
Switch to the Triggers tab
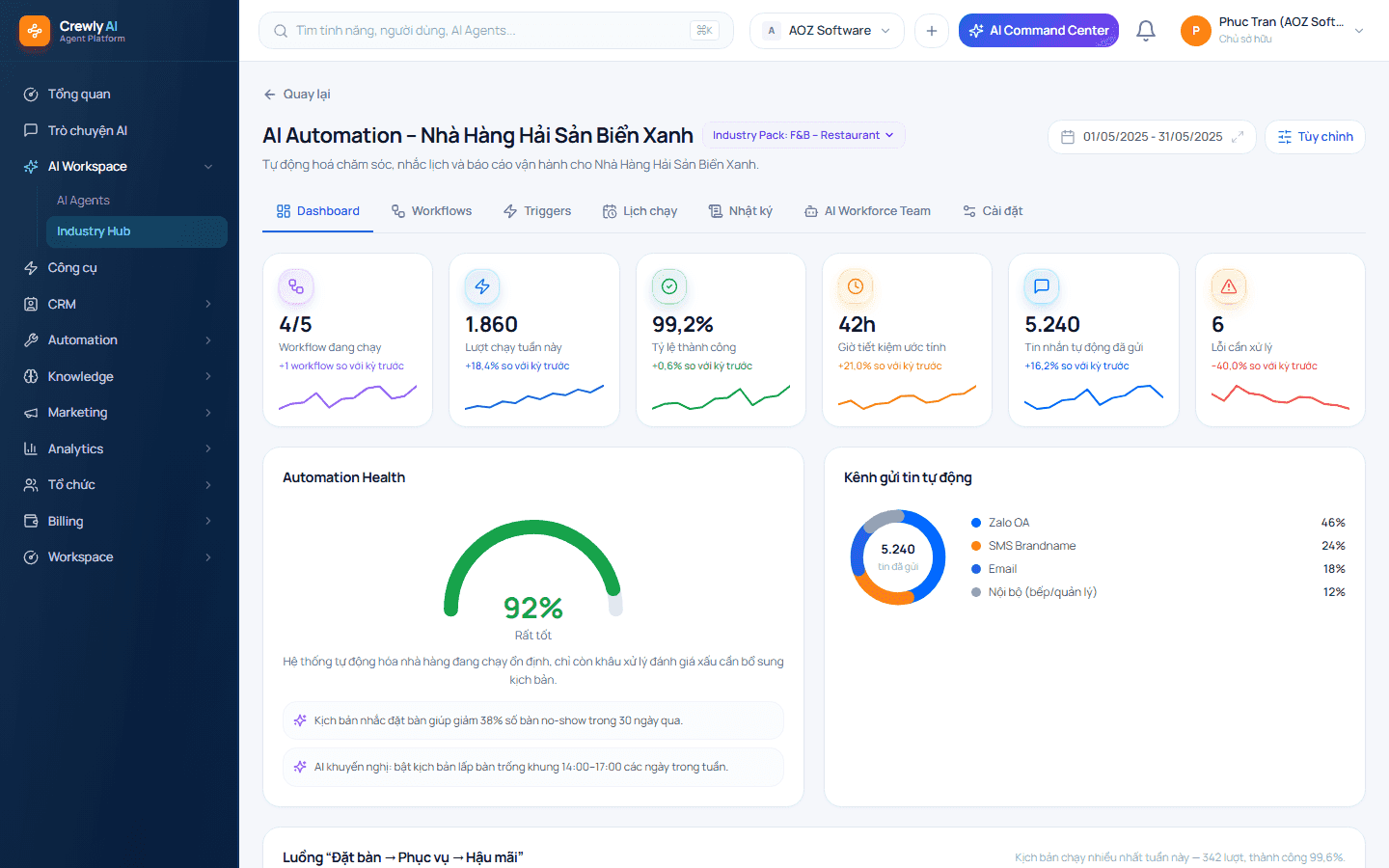(537, 211)
